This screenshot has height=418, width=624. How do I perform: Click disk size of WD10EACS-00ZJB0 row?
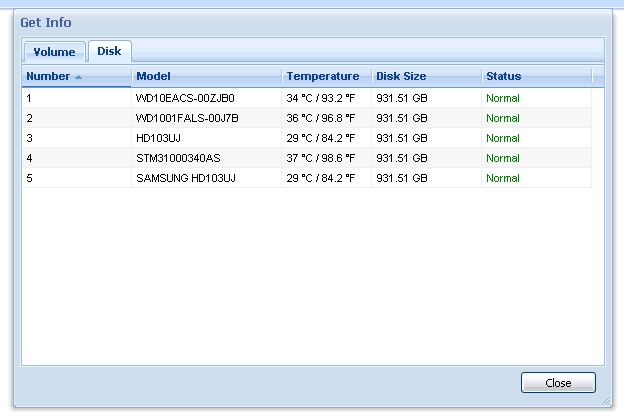[x=402, y=98]
